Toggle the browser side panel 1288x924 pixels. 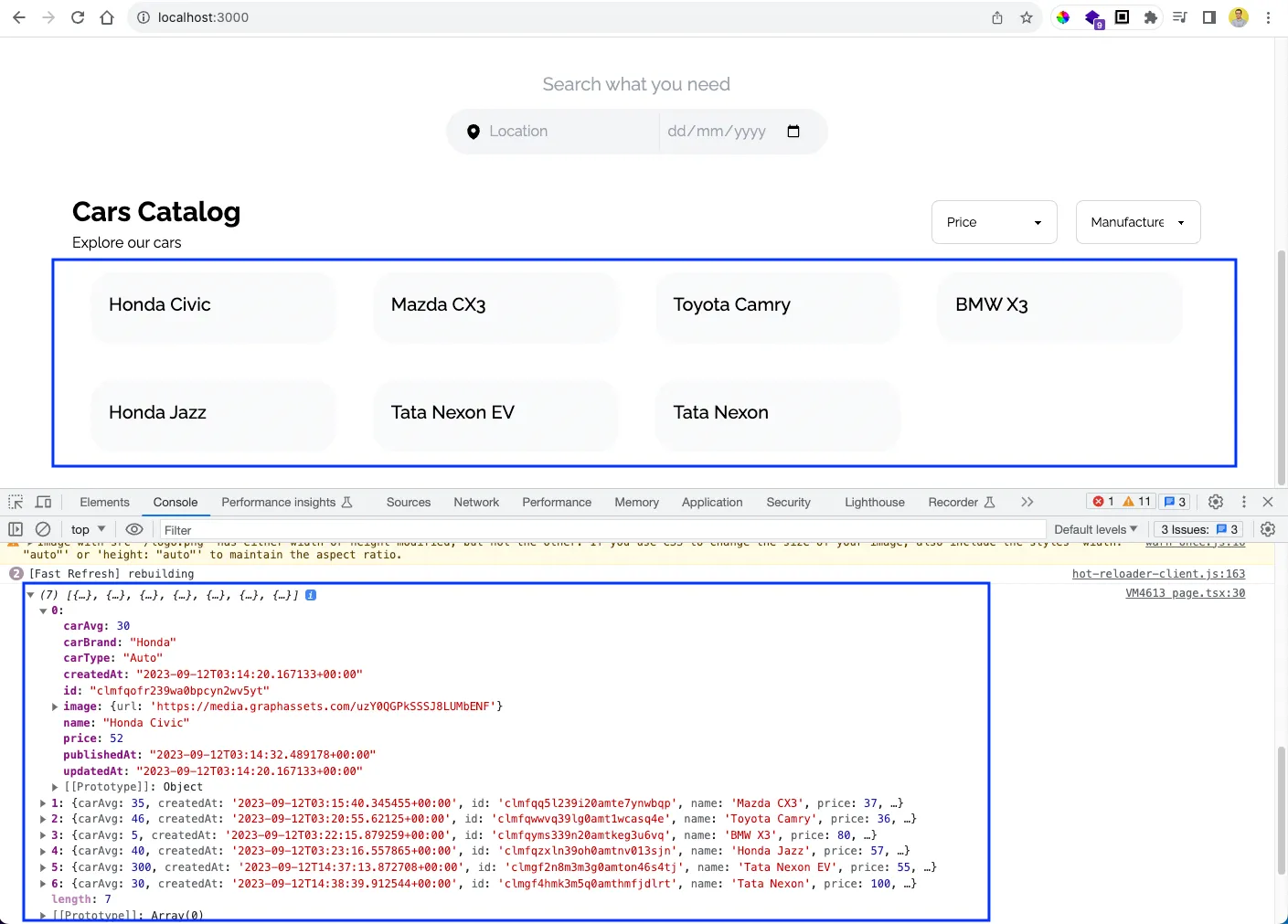[x=1209, y=17]
